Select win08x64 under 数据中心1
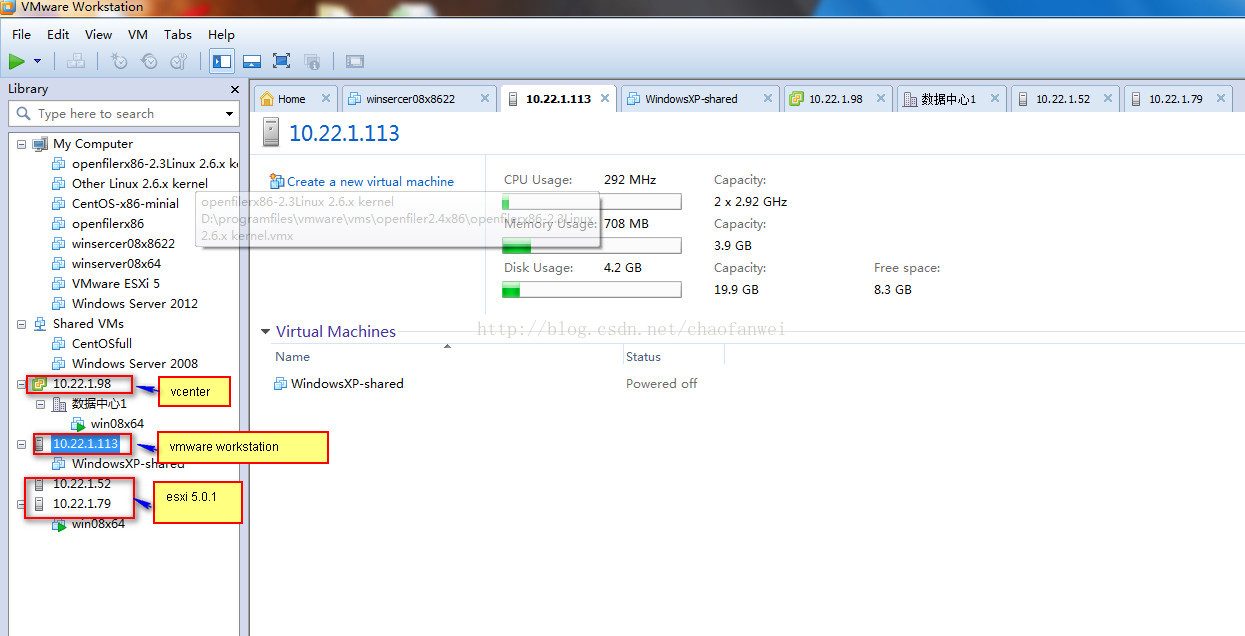 (117, 424)
